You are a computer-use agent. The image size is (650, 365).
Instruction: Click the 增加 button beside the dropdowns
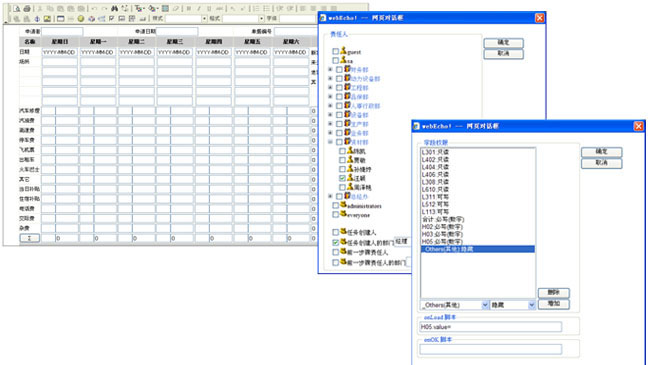click(x=554, y=304)
